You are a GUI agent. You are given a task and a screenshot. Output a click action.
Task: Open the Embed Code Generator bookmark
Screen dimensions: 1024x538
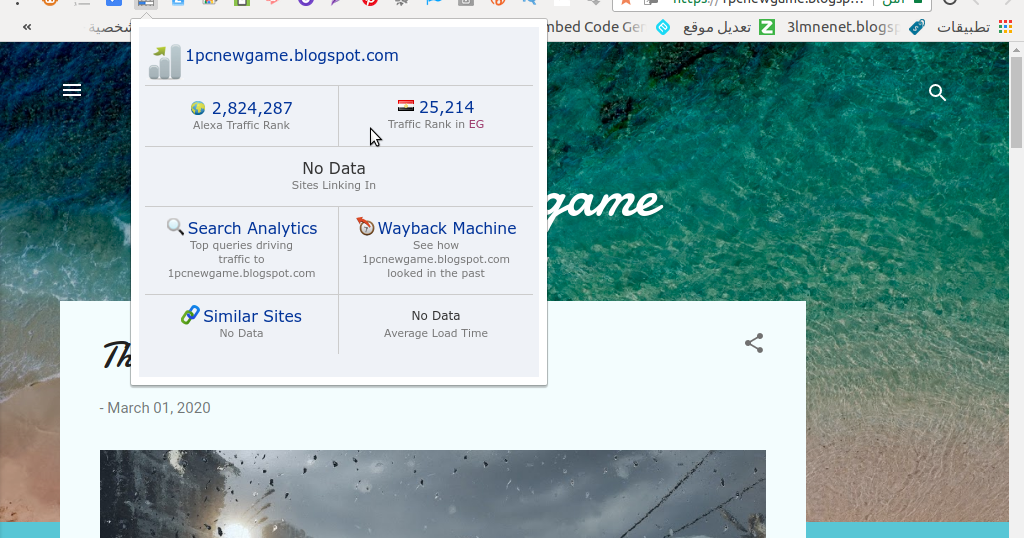coord(596,27)
